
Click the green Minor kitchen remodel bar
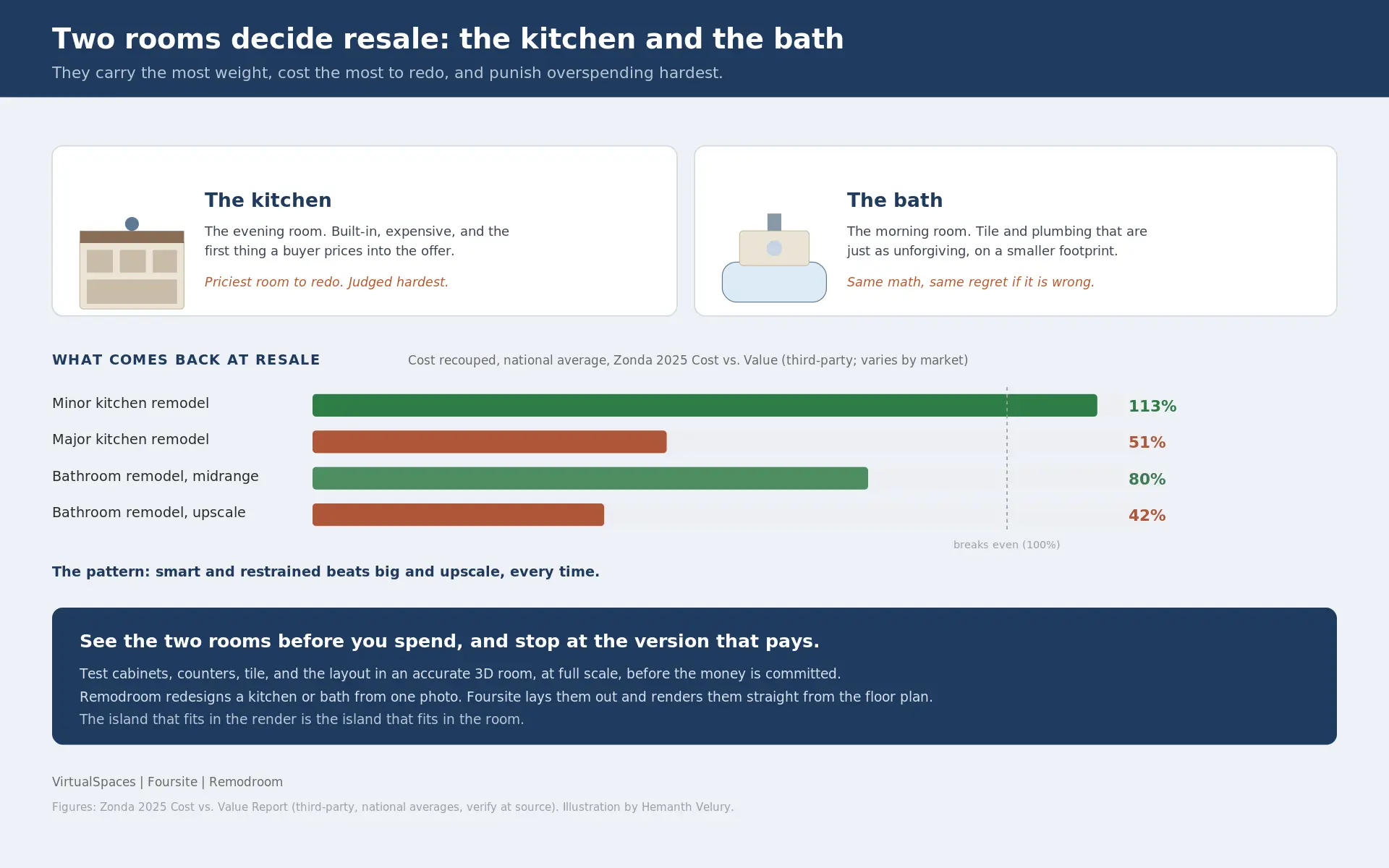coord(705,405)
